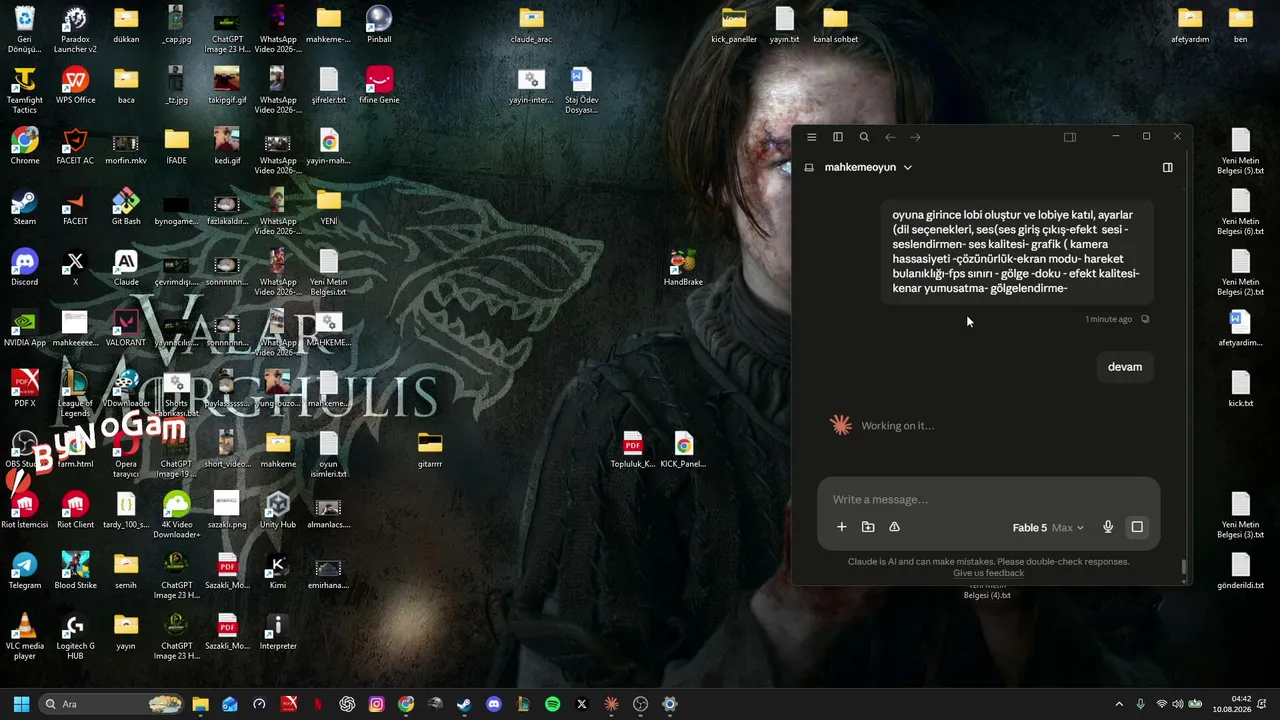Select the Teamfight Tactics desktop shortcut
The width and height of the screenshot is (1280, 720).
tap(25, 90)
